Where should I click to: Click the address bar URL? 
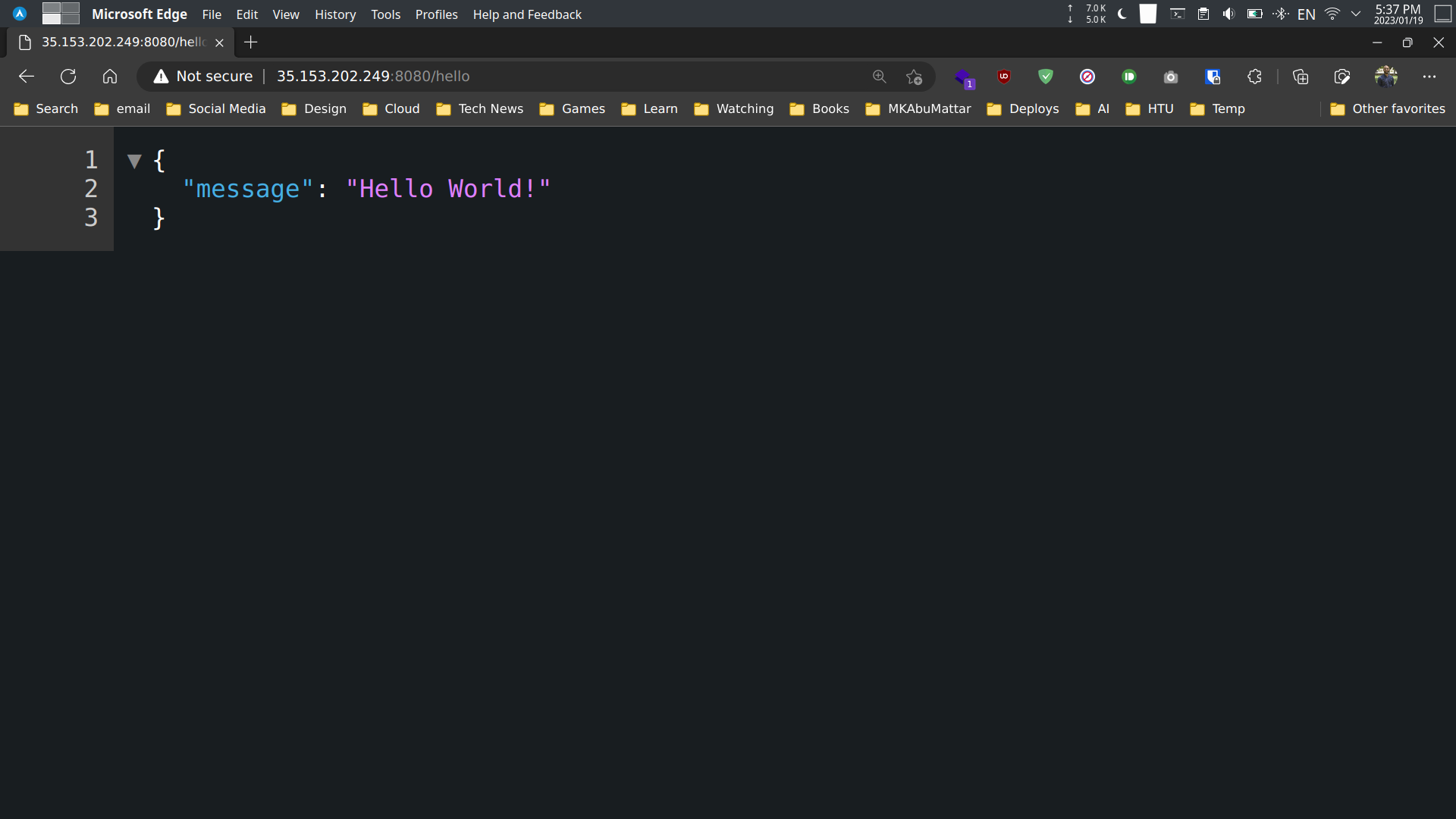click(x=372, y=76)
